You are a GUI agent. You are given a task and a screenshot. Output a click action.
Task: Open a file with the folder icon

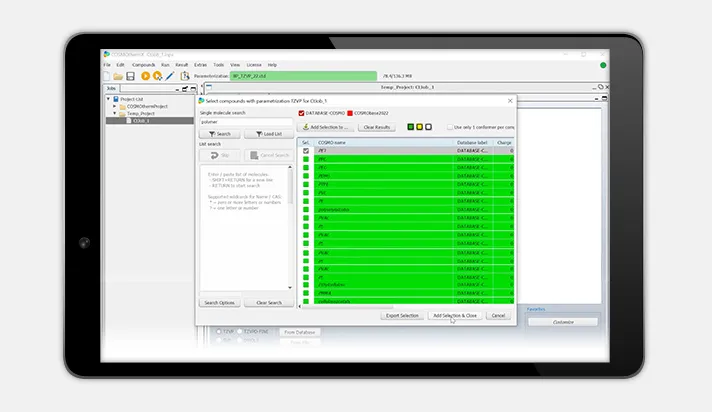pyautogui.click(x=118, y=76)
